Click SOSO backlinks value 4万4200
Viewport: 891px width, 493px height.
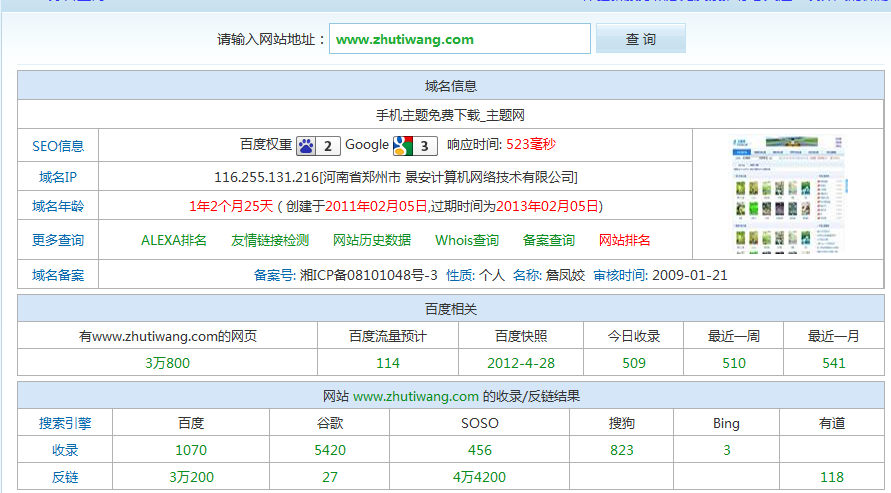click(480, 477)
